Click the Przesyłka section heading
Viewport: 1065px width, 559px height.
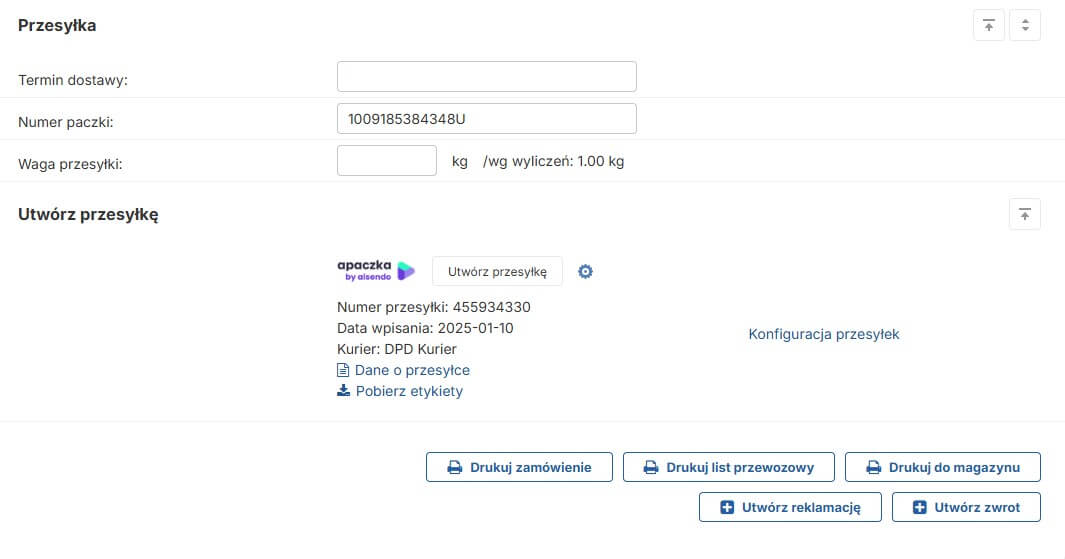[57, 26]
